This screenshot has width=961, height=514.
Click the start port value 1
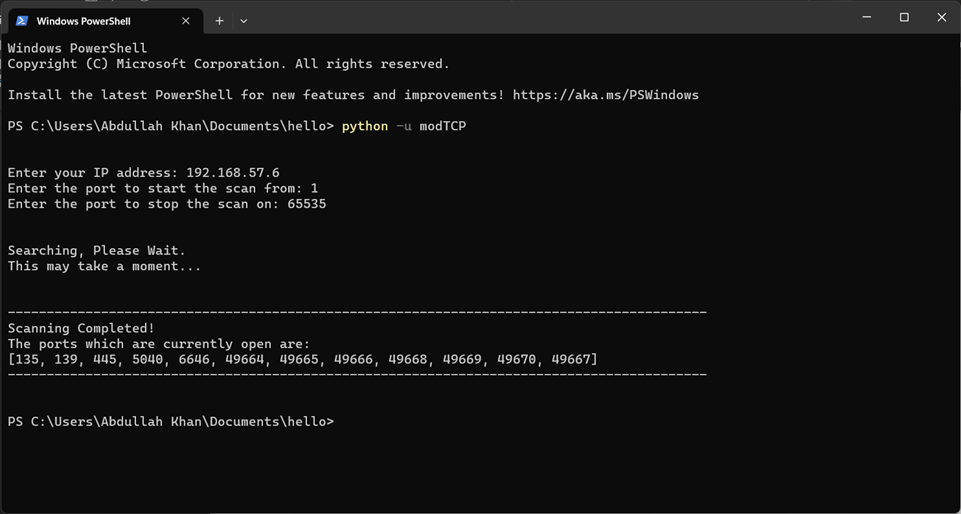point(314,188)
